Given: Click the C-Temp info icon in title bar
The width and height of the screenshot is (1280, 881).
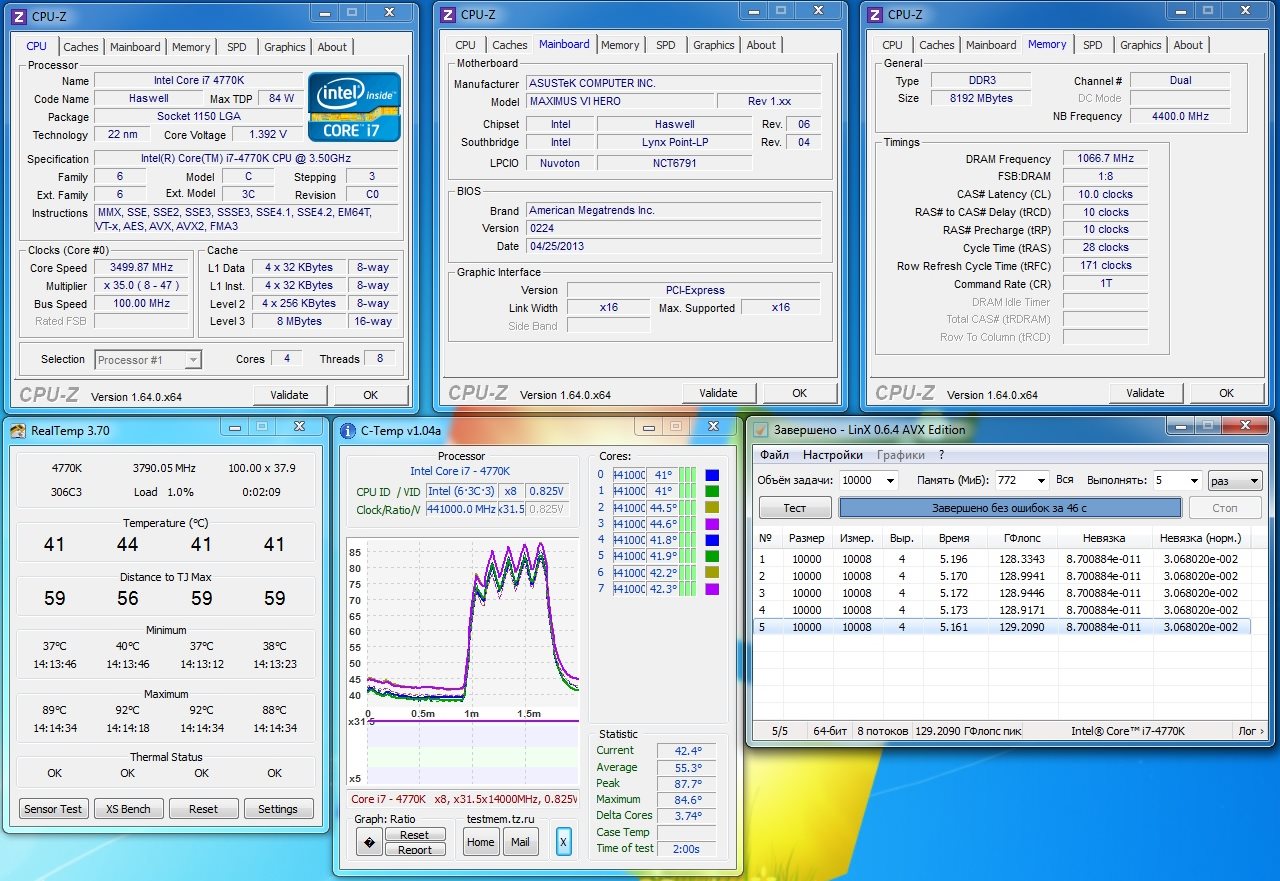Looking at the screenshot, I should click(x=348, y=431).
